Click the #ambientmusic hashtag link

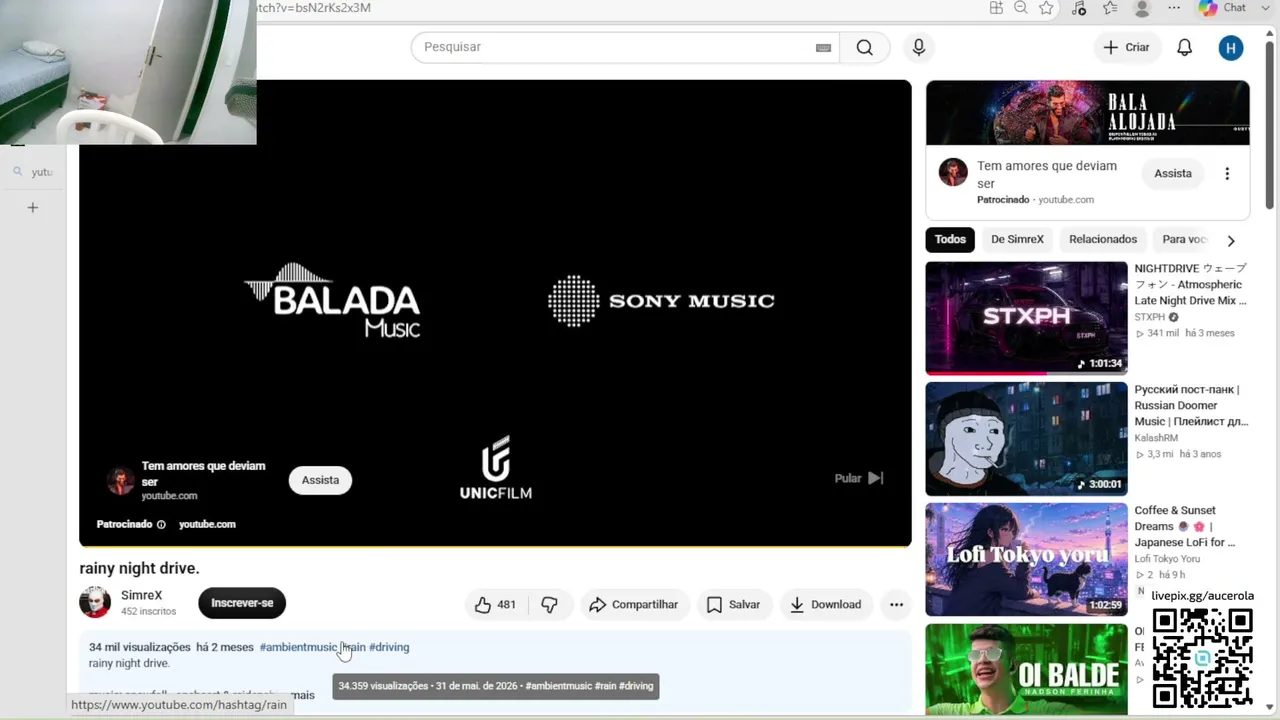pyautogui.click(x=298, y=647)
